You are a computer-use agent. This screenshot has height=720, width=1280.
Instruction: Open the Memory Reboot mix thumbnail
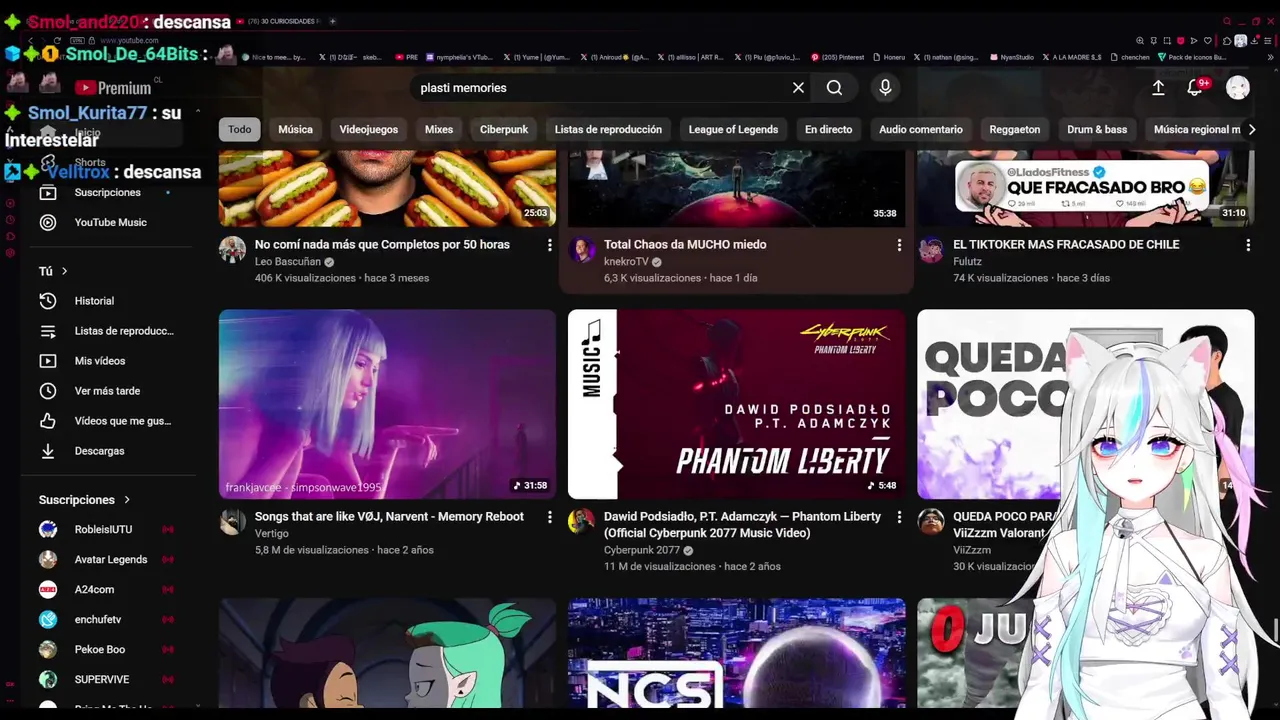tap(387, 404)
